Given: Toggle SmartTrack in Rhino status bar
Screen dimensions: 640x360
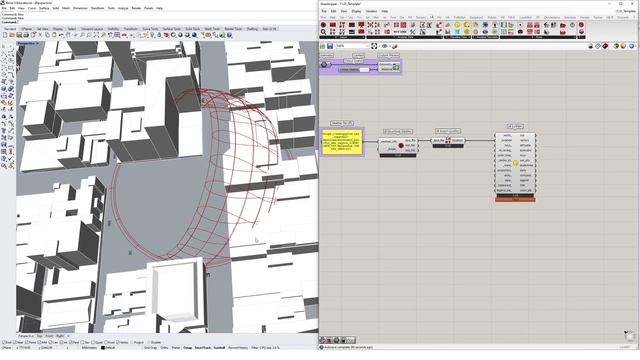Looking at the screenshot, I should coord(202,347).
